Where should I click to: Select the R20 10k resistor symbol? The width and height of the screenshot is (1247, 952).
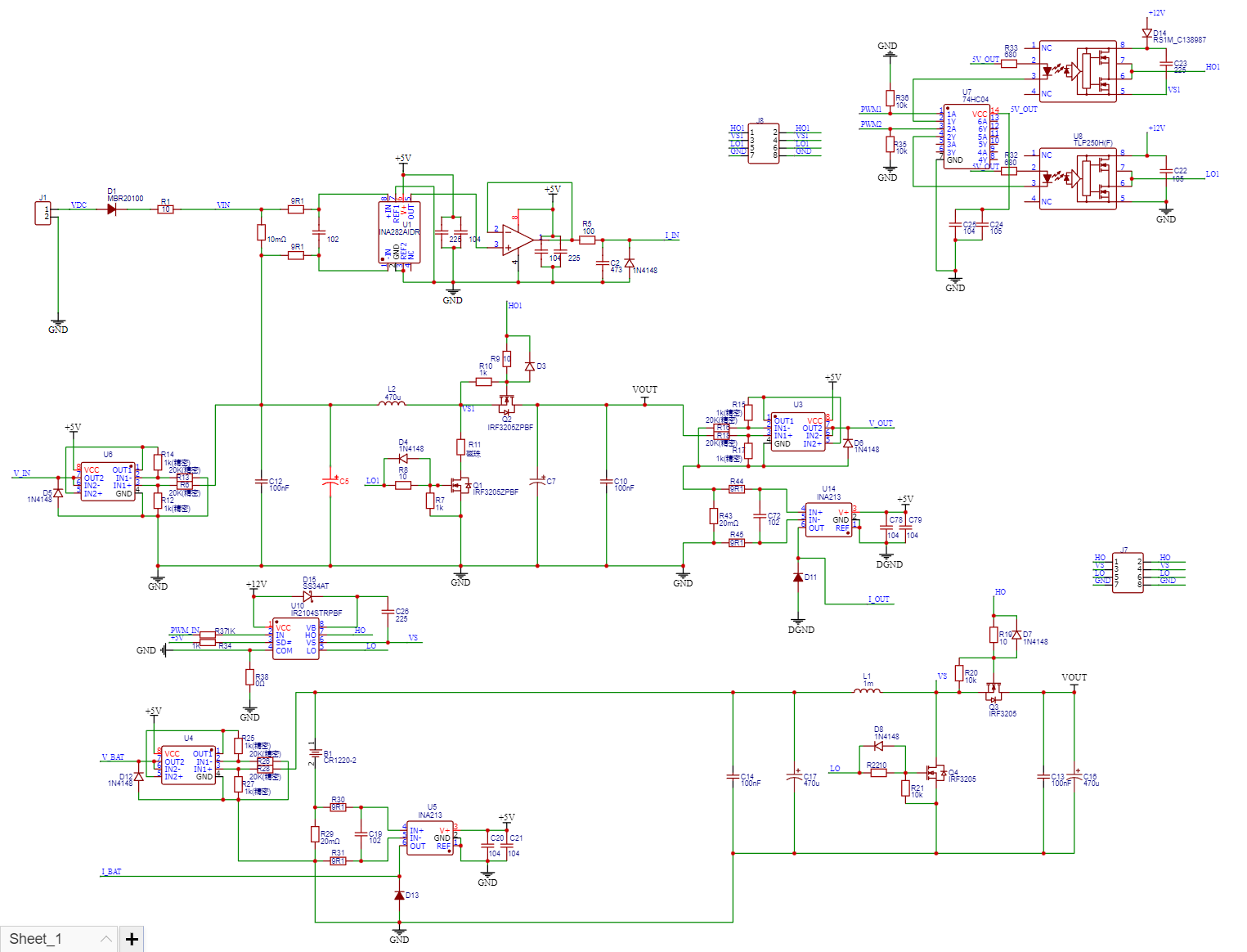(959, 673)
